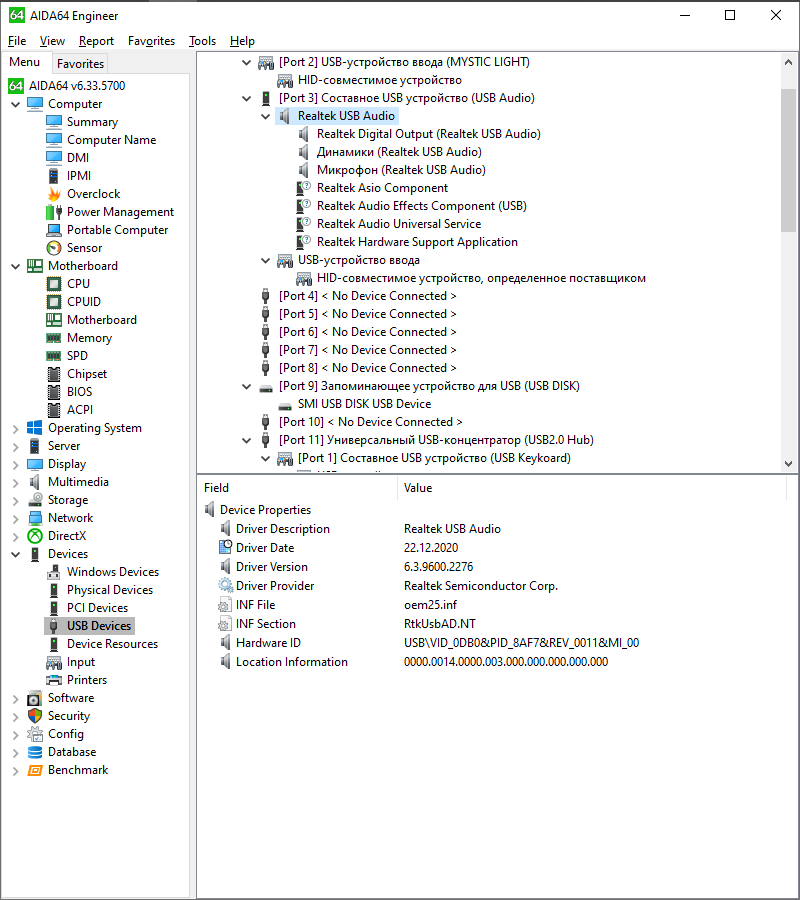
Task: Select Network in the sidebar
Action: (70, 518)
